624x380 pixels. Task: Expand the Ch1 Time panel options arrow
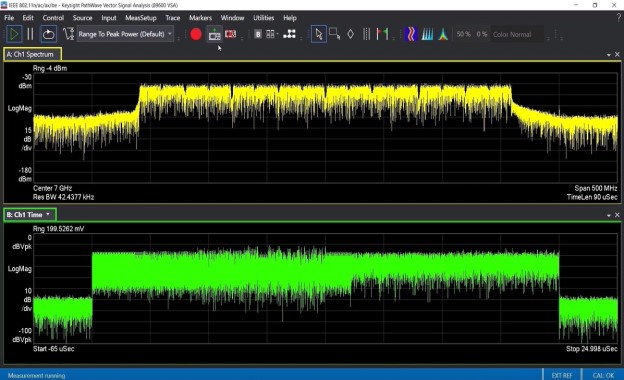click(x=608, y=215)
